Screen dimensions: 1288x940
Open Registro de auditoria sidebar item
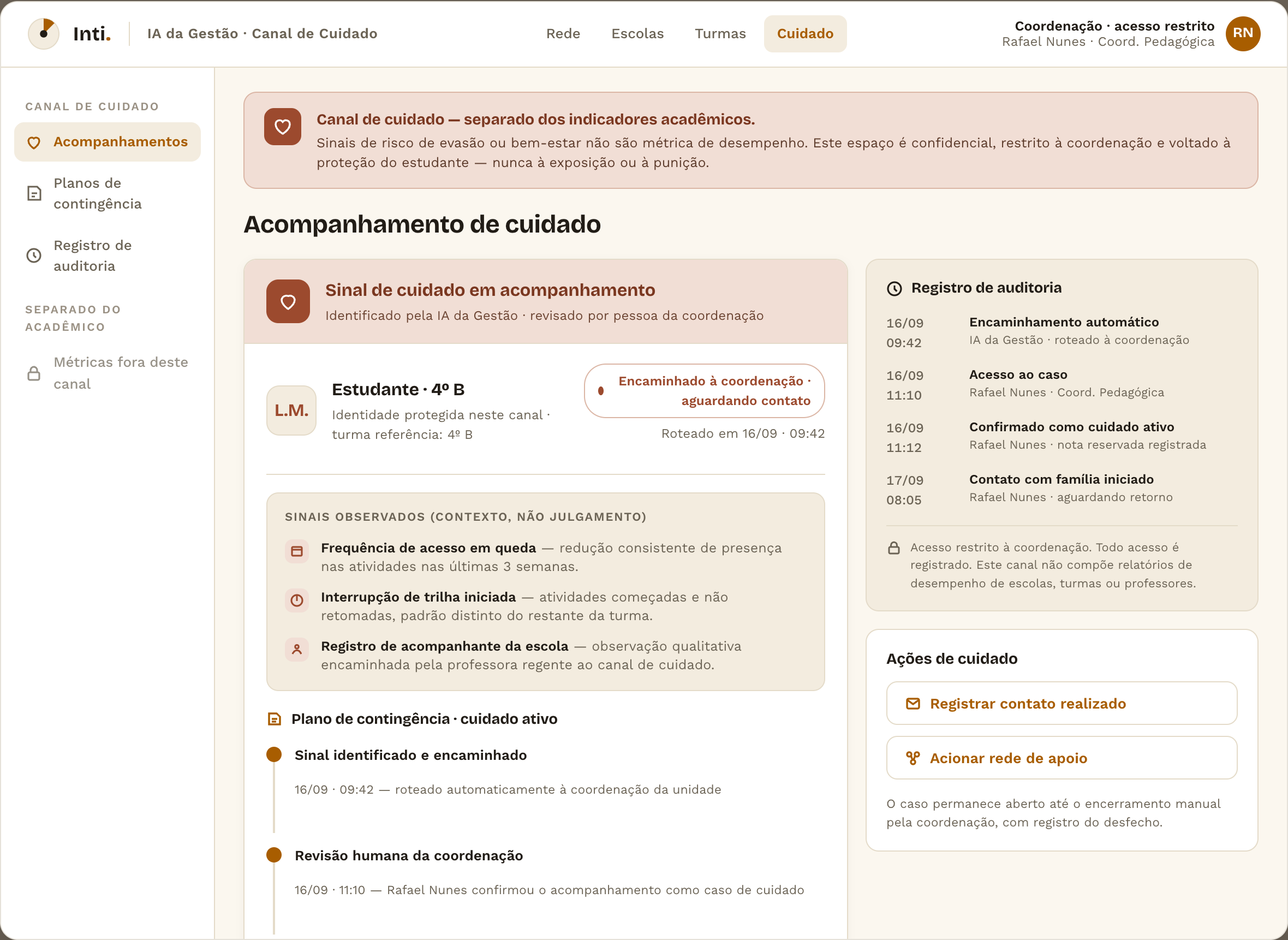[x=108, y=255]
